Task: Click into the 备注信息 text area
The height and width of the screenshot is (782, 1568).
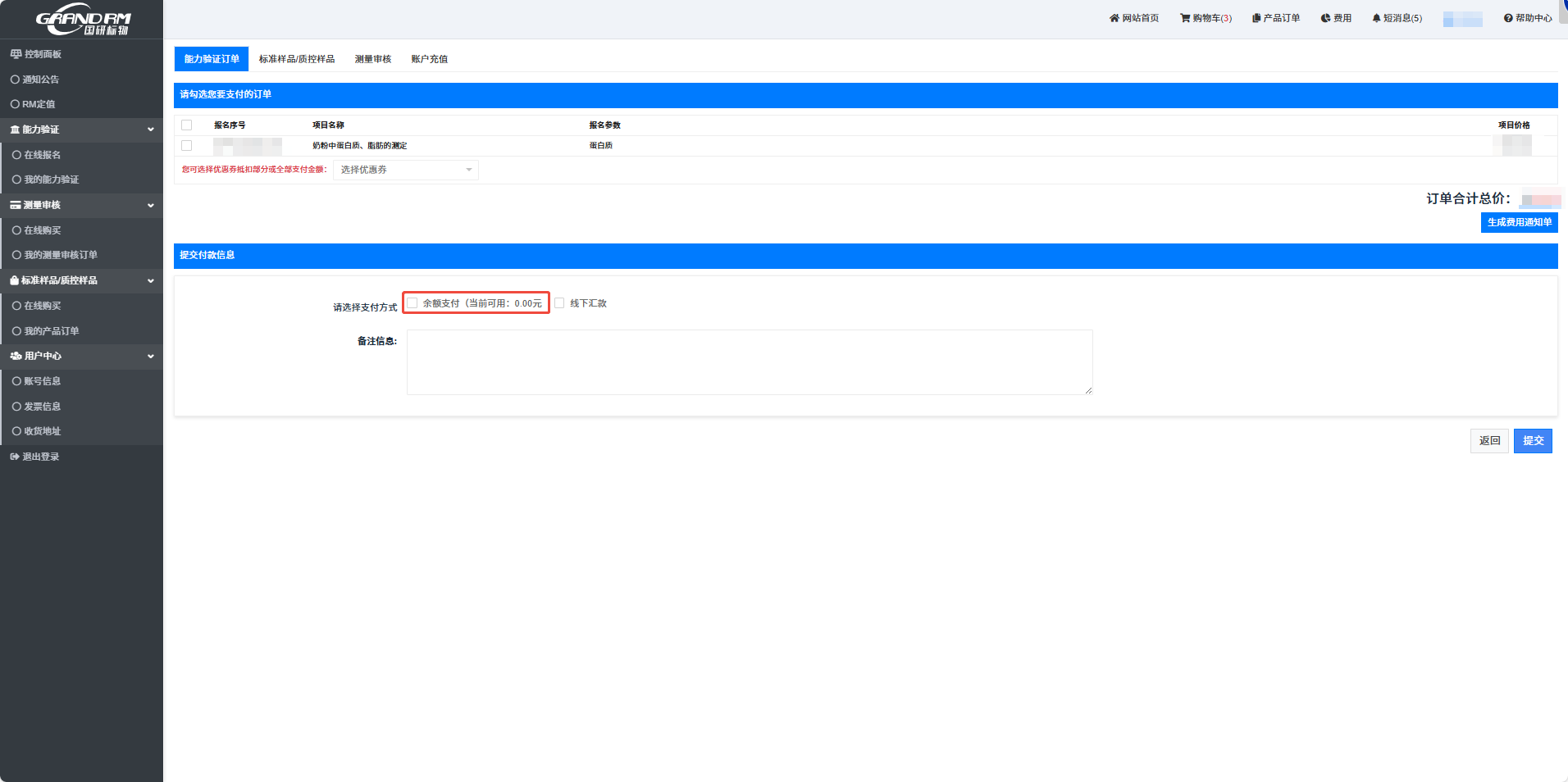Action: pos(749,362)
